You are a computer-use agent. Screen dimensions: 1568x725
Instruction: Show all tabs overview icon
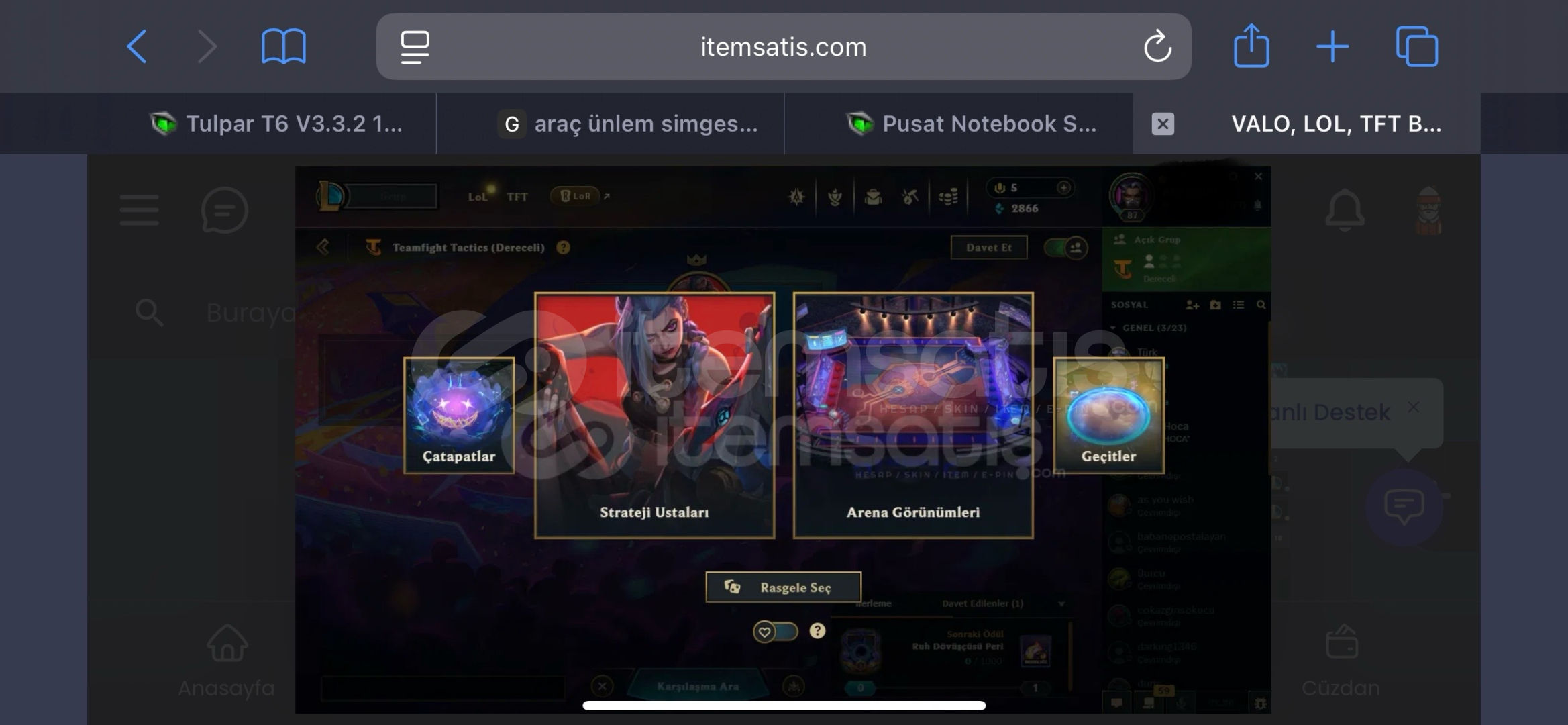(1417, 46)
